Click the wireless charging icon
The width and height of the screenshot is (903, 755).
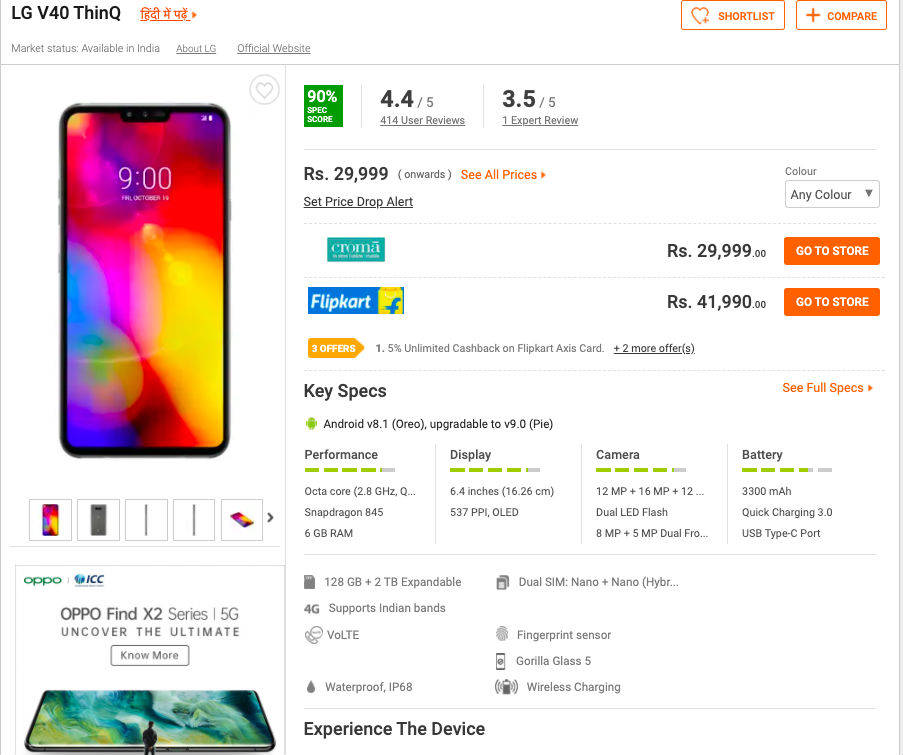[x=506, y=687]
